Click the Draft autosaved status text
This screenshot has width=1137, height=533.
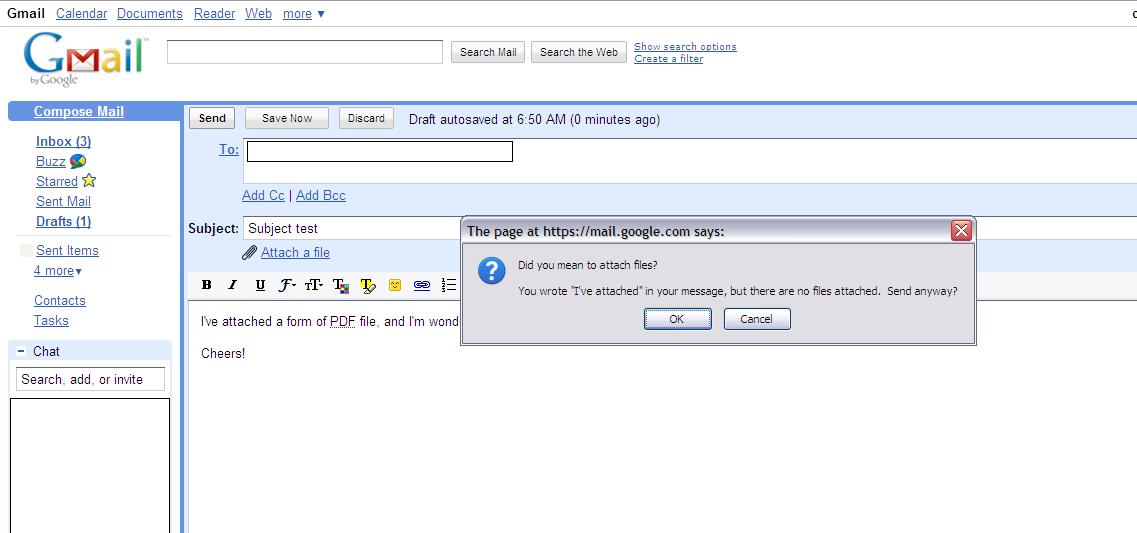pyautogui.click(x=534, y=119)
